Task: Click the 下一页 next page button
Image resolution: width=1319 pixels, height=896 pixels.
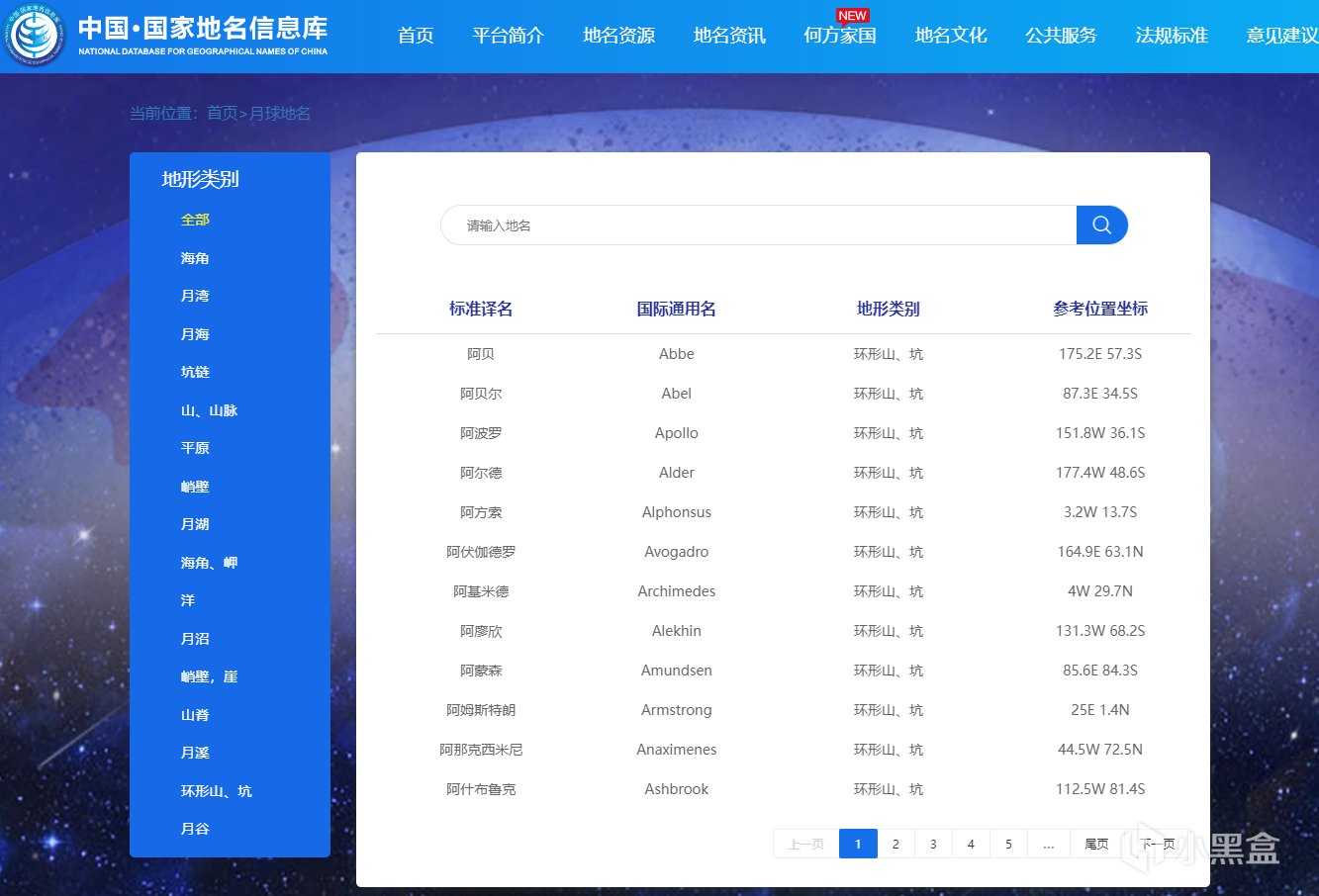Action: (1157, 844)
